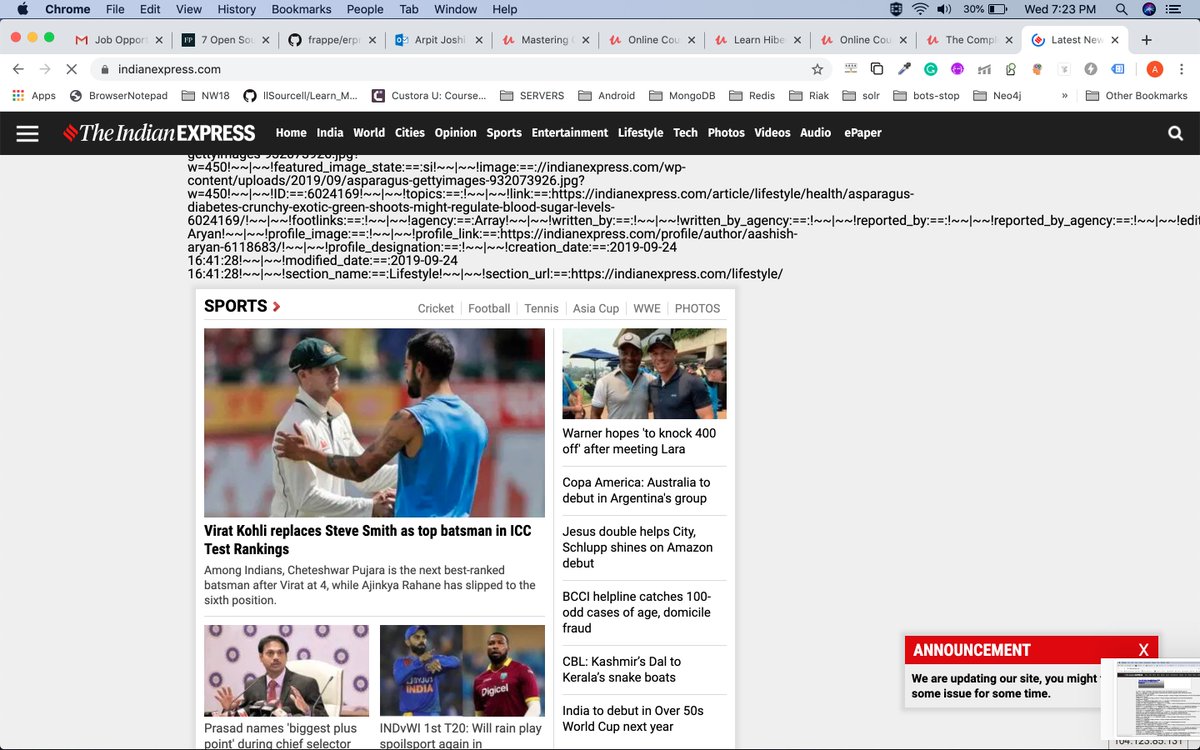
Task: Select the ColorZilla eyedropper extension
Action: [x=904, y=70]
